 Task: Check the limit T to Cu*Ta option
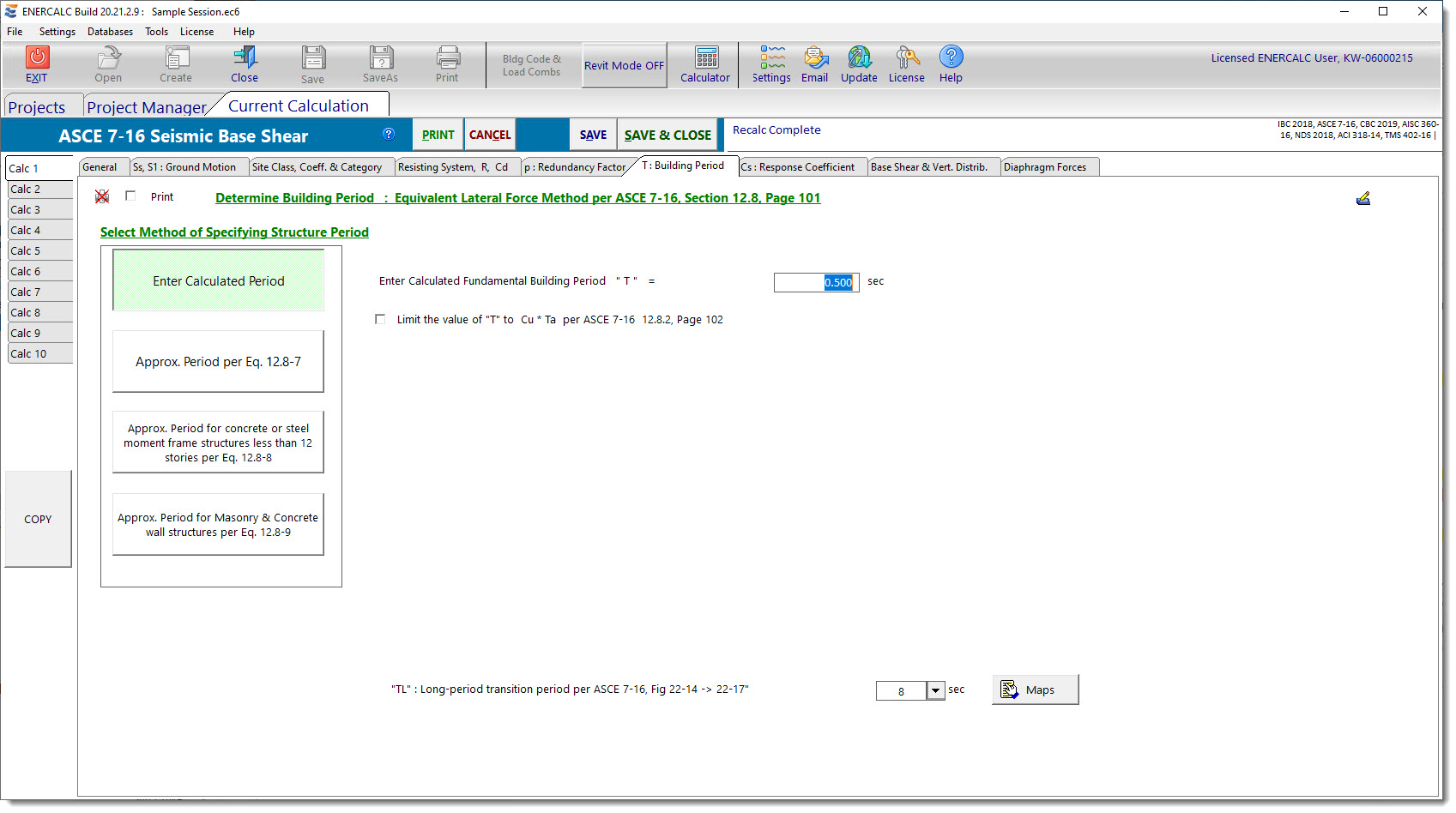coord(380,319)
